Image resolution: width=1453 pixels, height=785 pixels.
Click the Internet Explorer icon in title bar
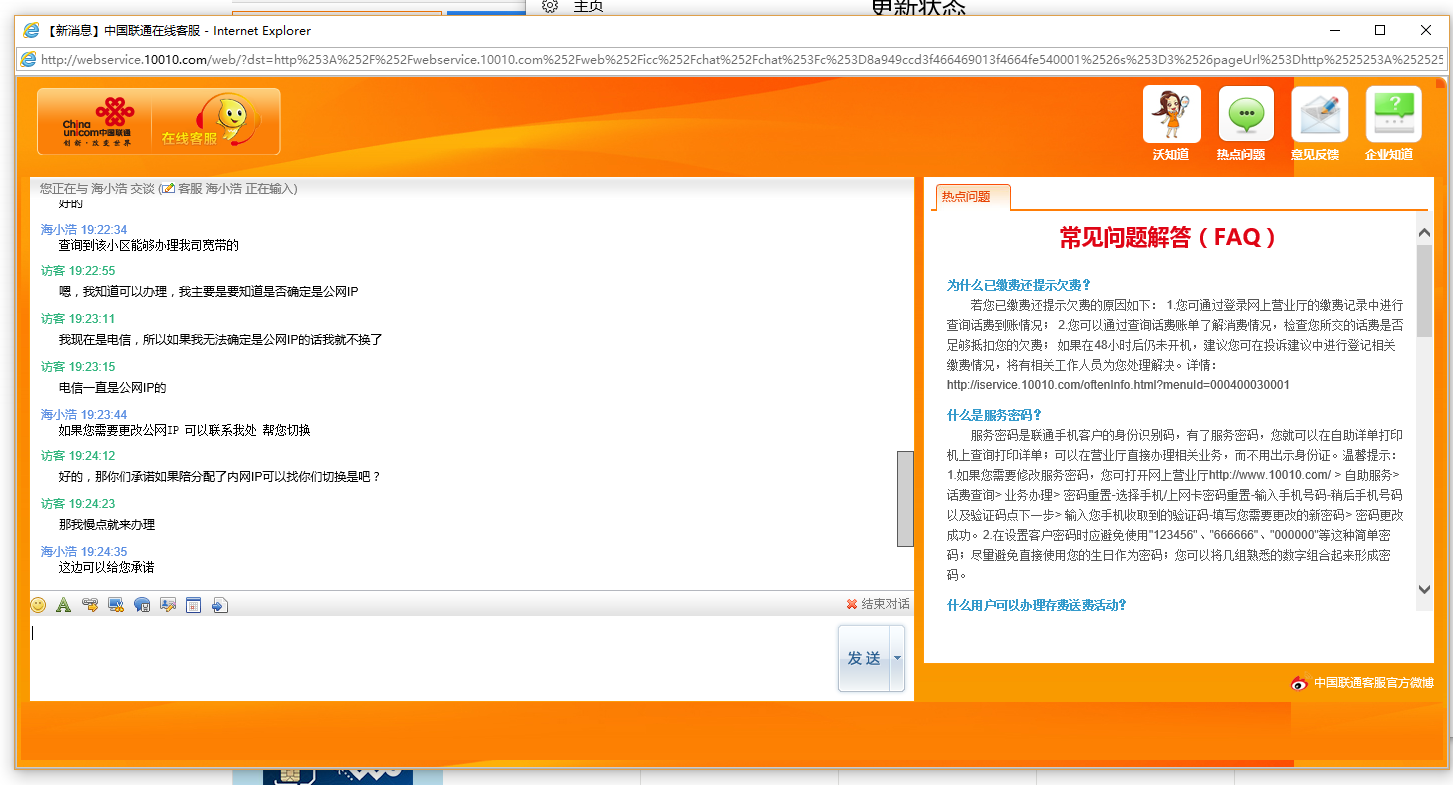(31, 31)
